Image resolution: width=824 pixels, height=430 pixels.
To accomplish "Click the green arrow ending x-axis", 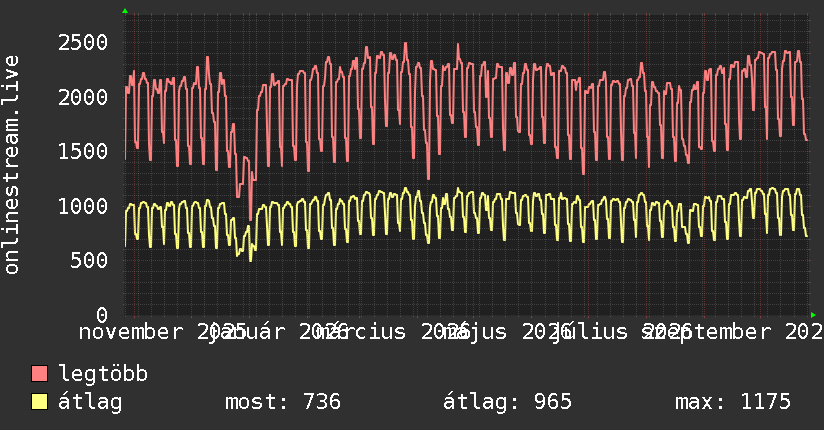I will [813, 315].
